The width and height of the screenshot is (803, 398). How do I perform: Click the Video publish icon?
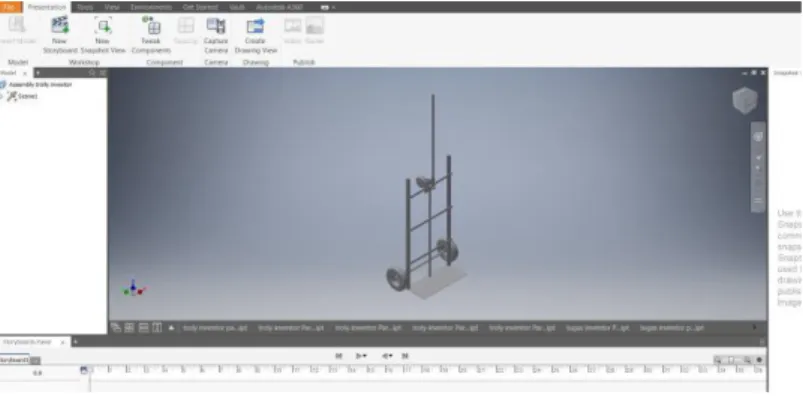pyautogui.click(x=293, y=26)
